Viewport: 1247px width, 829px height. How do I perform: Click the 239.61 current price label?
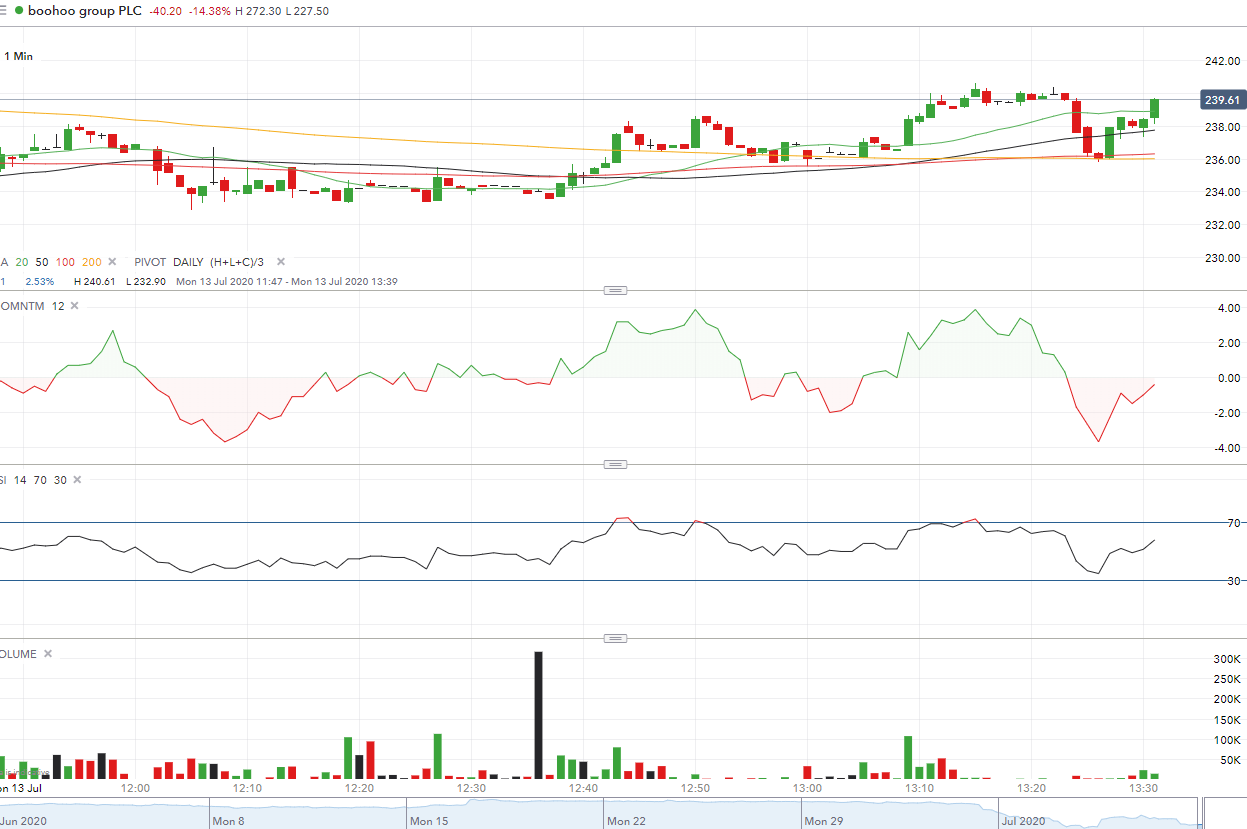coord(1222,100)
